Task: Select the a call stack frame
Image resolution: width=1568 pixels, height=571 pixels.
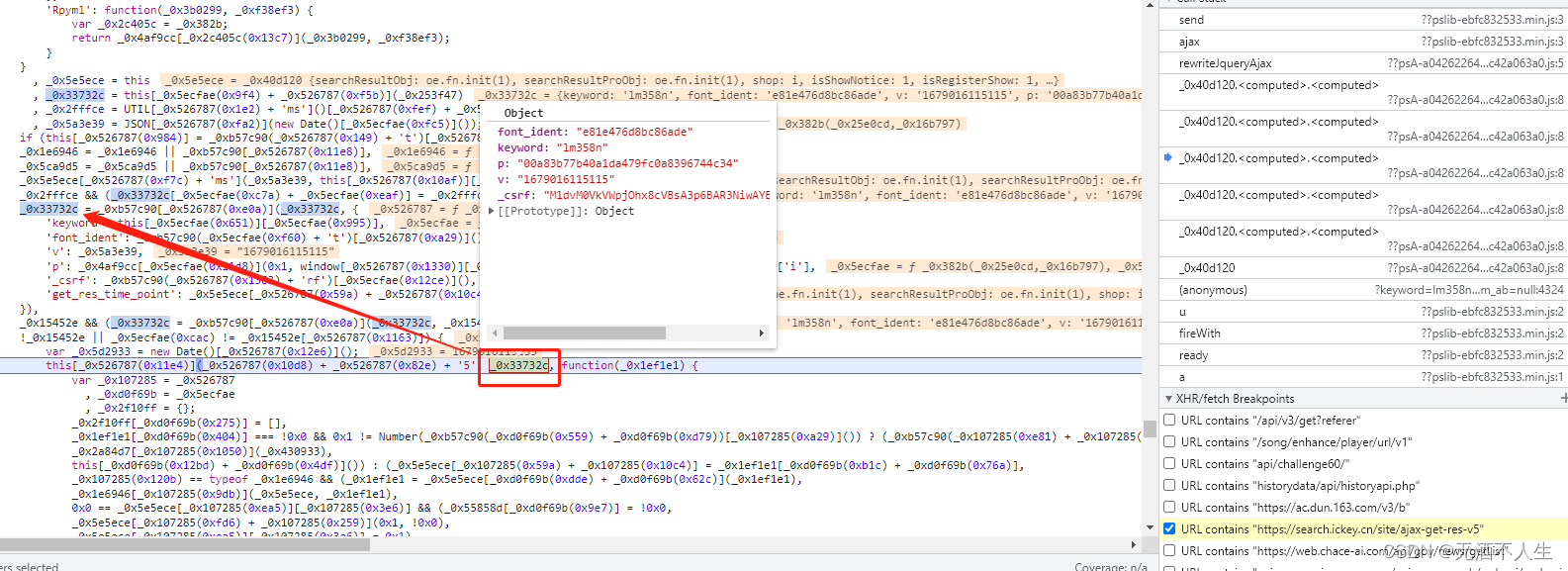Action: tap(1363, 377)
